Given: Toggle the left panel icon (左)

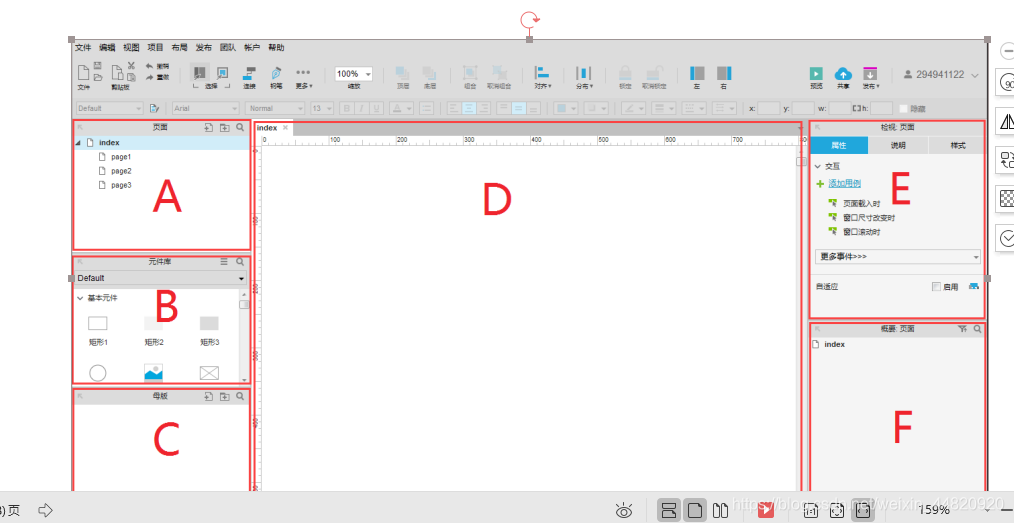Looking at the screenshot, I should tap(697, 73).
